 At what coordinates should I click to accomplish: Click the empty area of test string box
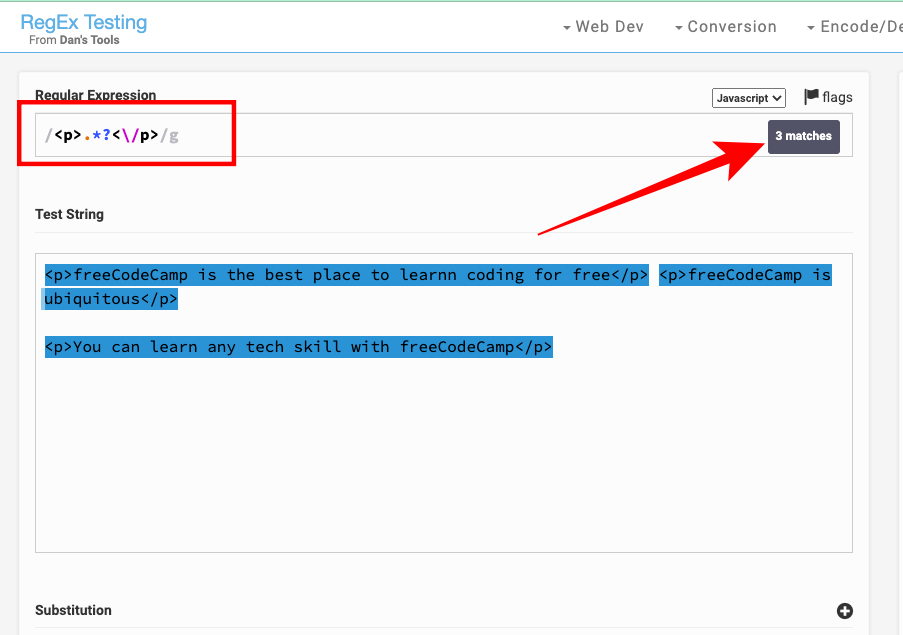[443, 460]
